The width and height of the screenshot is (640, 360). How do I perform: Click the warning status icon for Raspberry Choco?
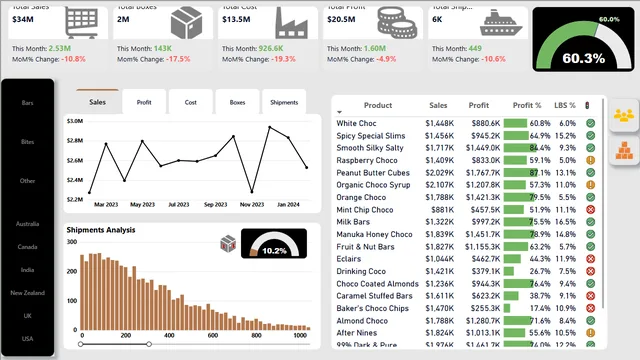tap(590, 160)
